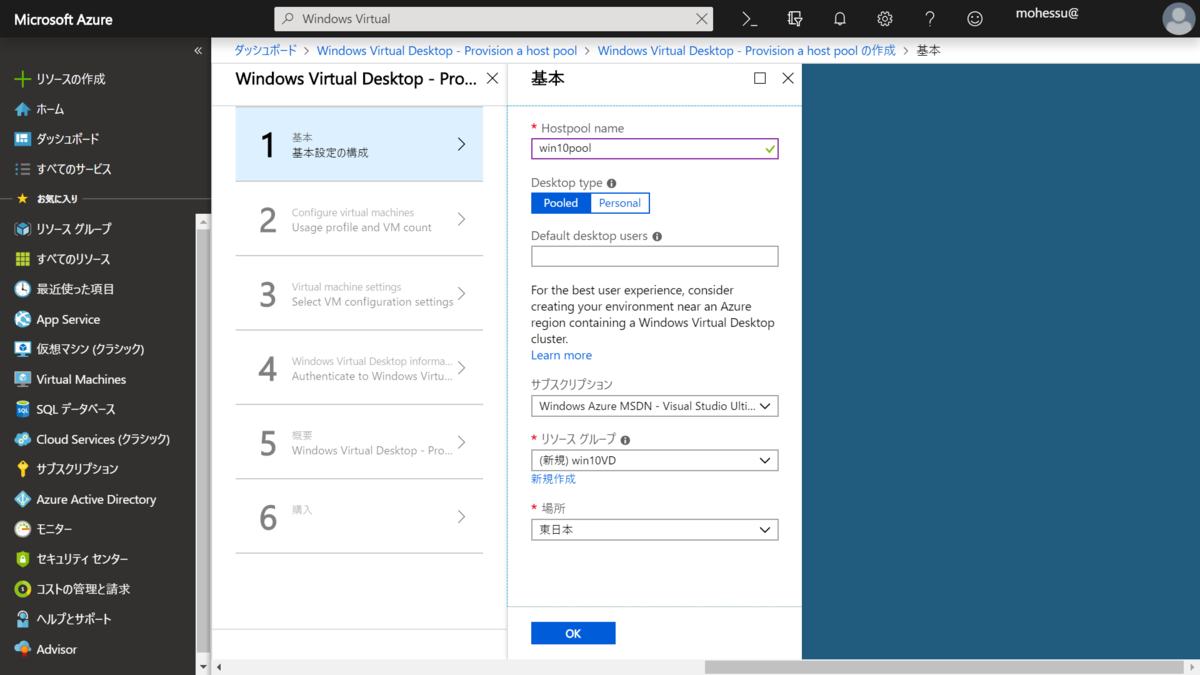
Task: Maximize the 基本 blade
Action: pyautogui.click(x=760, y=78)
